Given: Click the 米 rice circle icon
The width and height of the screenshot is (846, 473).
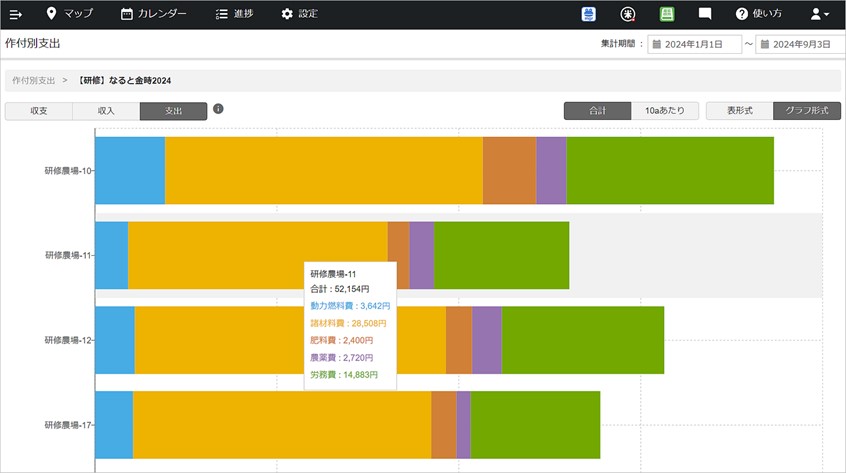Looking at the screenshot, I should point(628,14).
